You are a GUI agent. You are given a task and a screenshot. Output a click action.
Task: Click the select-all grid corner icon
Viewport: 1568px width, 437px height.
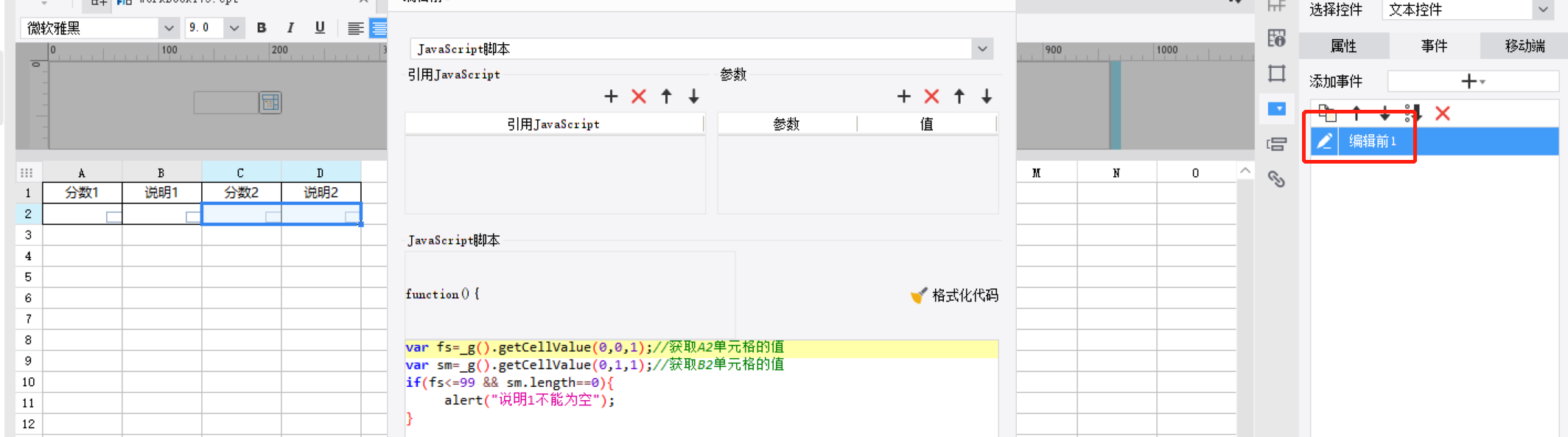click(x=27, y=172)
